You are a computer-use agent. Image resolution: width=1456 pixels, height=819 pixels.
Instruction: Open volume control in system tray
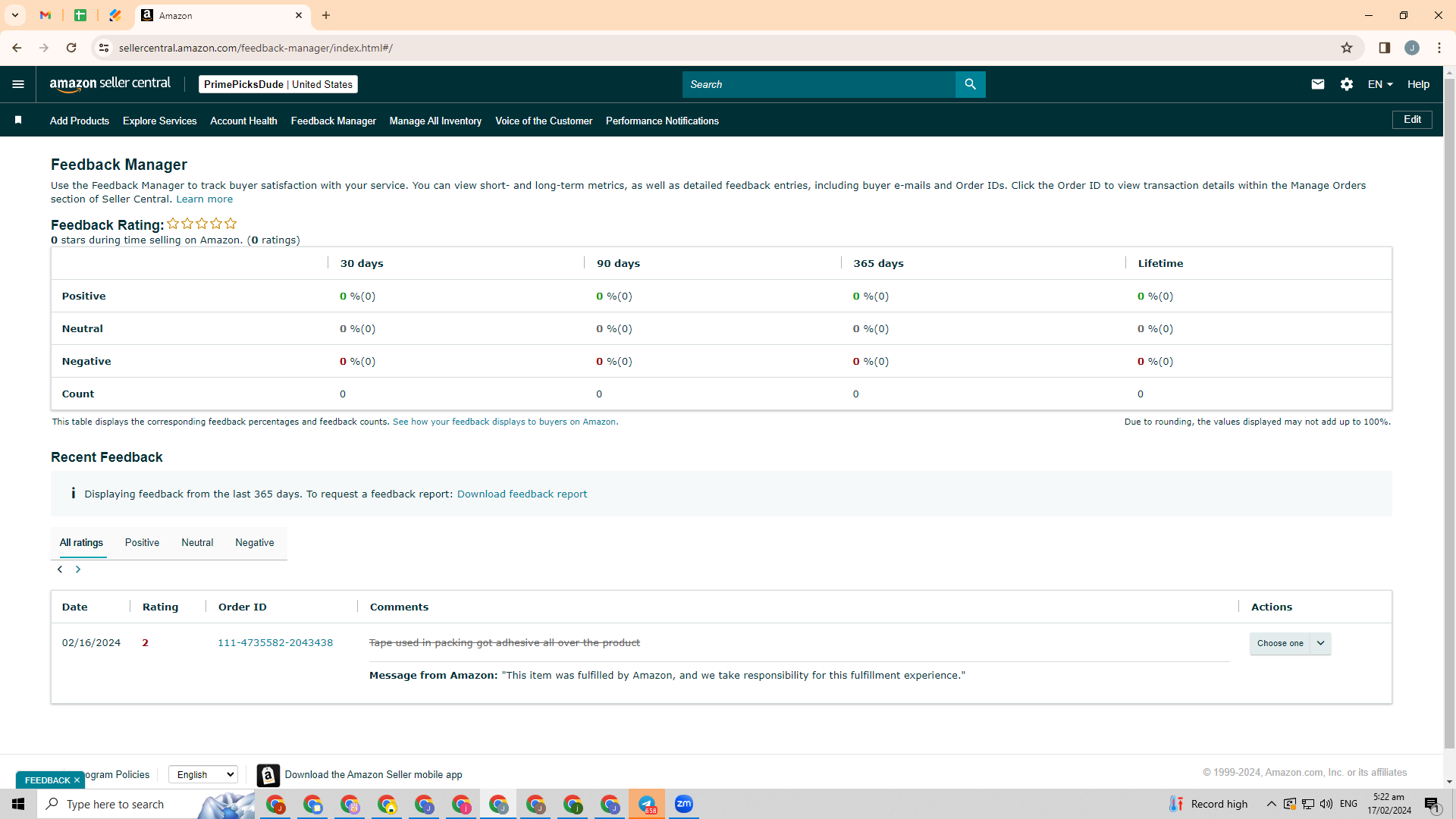pyautogui.click(x=1326, y=804)
